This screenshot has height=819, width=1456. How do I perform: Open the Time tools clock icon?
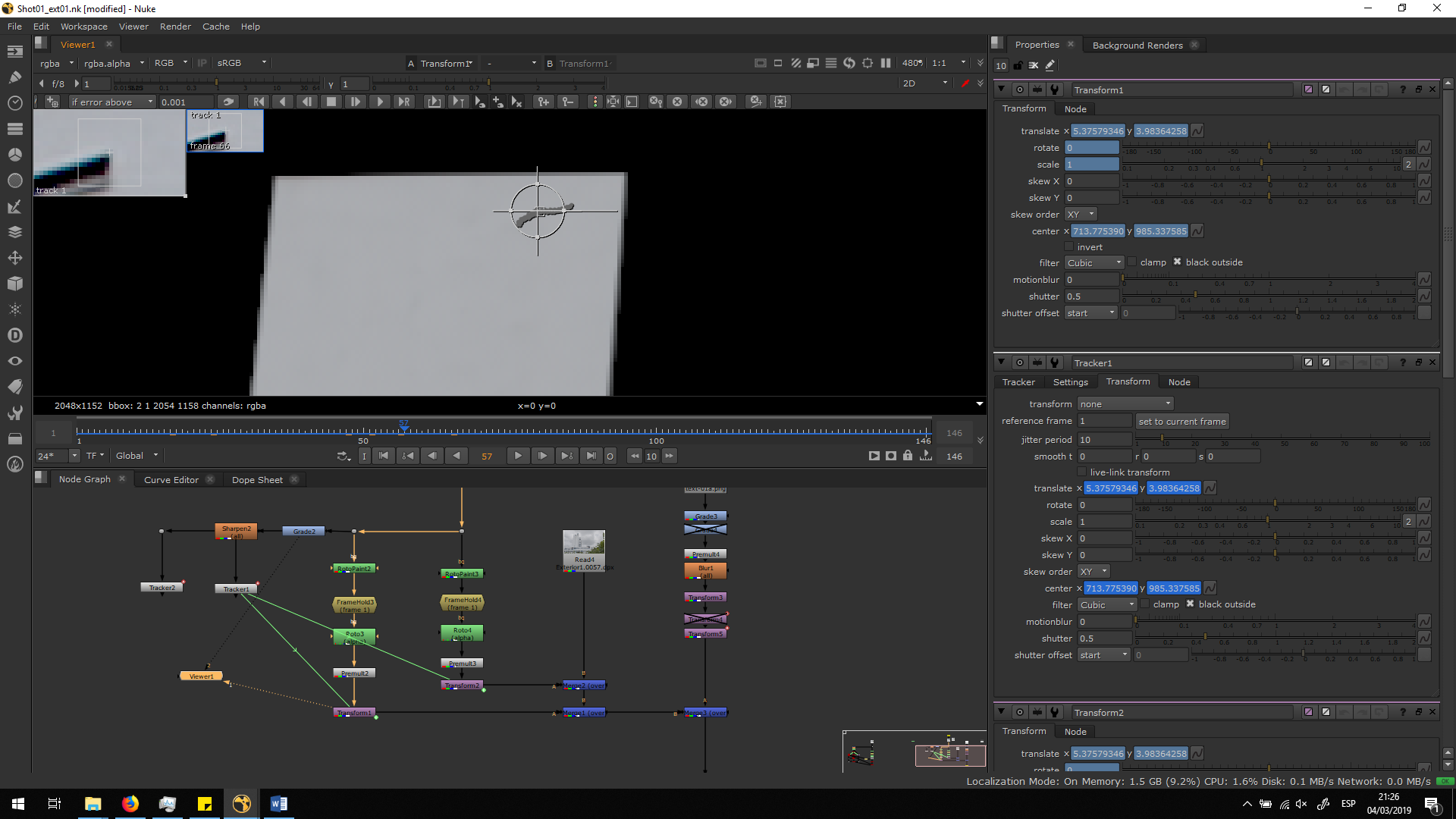pyautogui.click(x=14, y=102)
